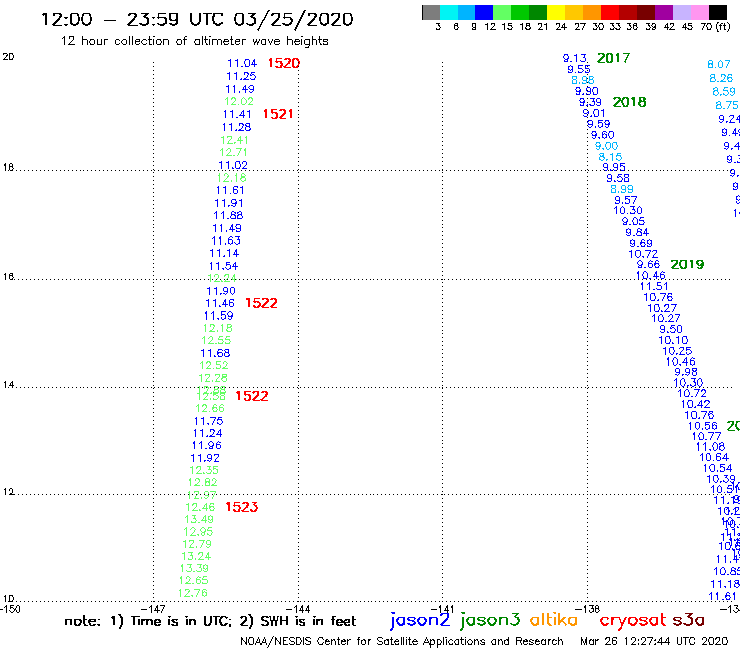Click the 70 (ft) legend scale label
The width and height of the screenshot is (740, 650).
point(715,27)
